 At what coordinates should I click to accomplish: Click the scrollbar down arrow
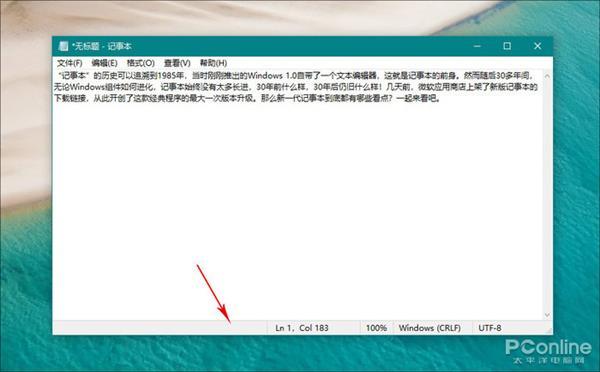(547, 315)
